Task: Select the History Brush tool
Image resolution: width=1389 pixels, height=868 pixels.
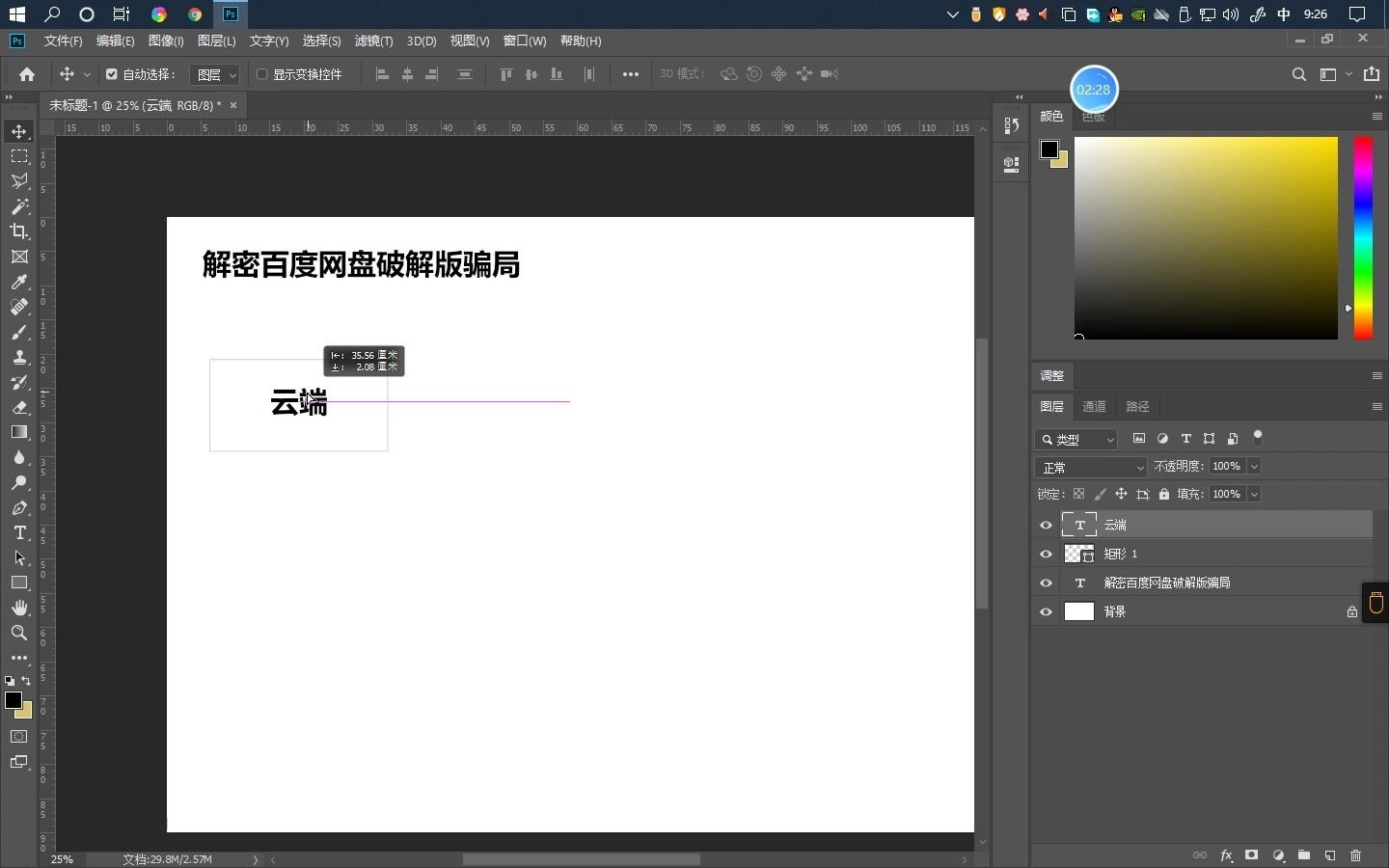Action: click(19, 382)
